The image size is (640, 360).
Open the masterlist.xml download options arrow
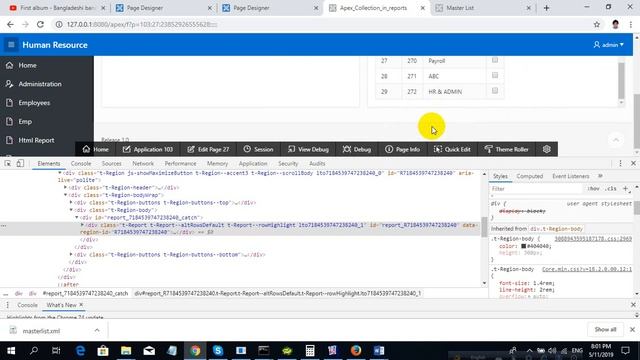point(97,330)
